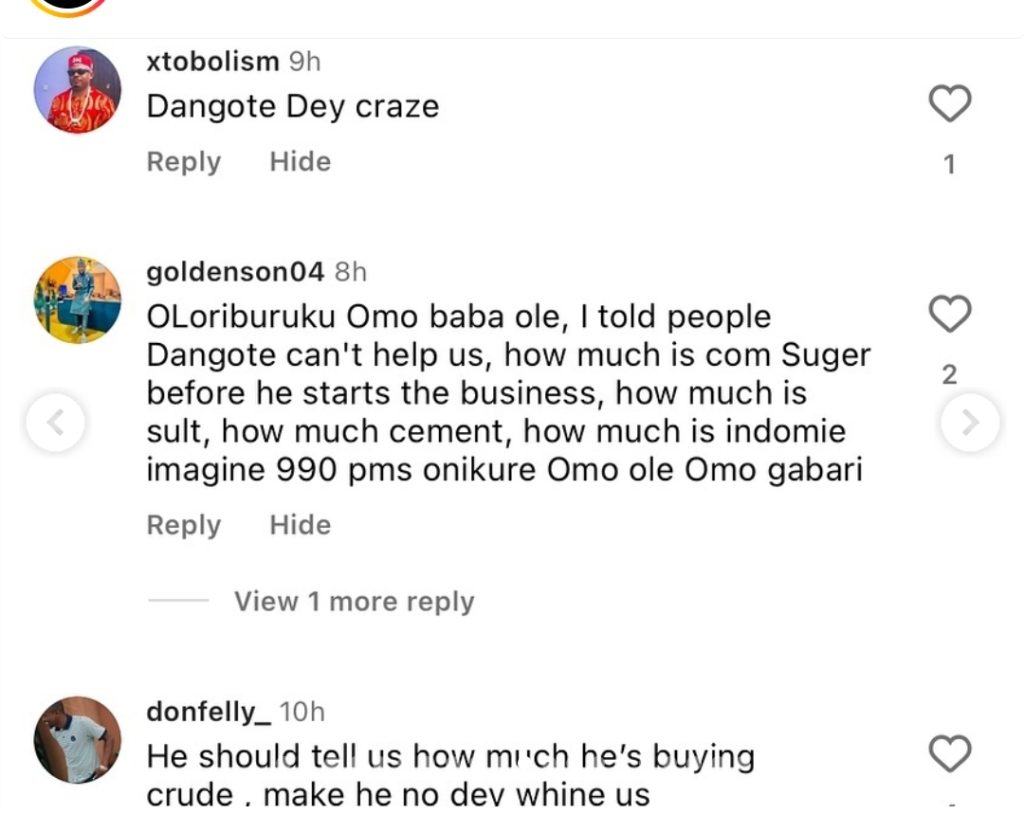The width and height of the screenshot is (1024, 814).
Task: View like count on xtobolism's comment
Action: point(949,165)
